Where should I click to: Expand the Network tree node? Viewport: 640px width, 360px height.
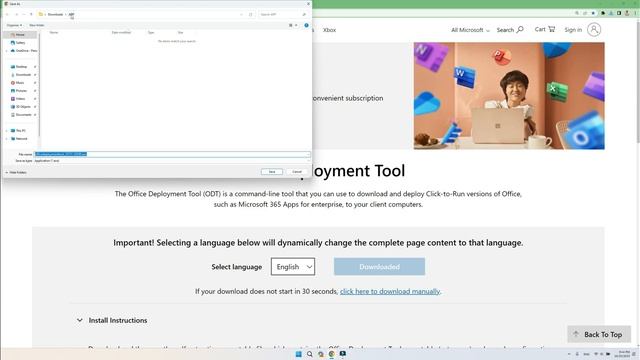7,139
